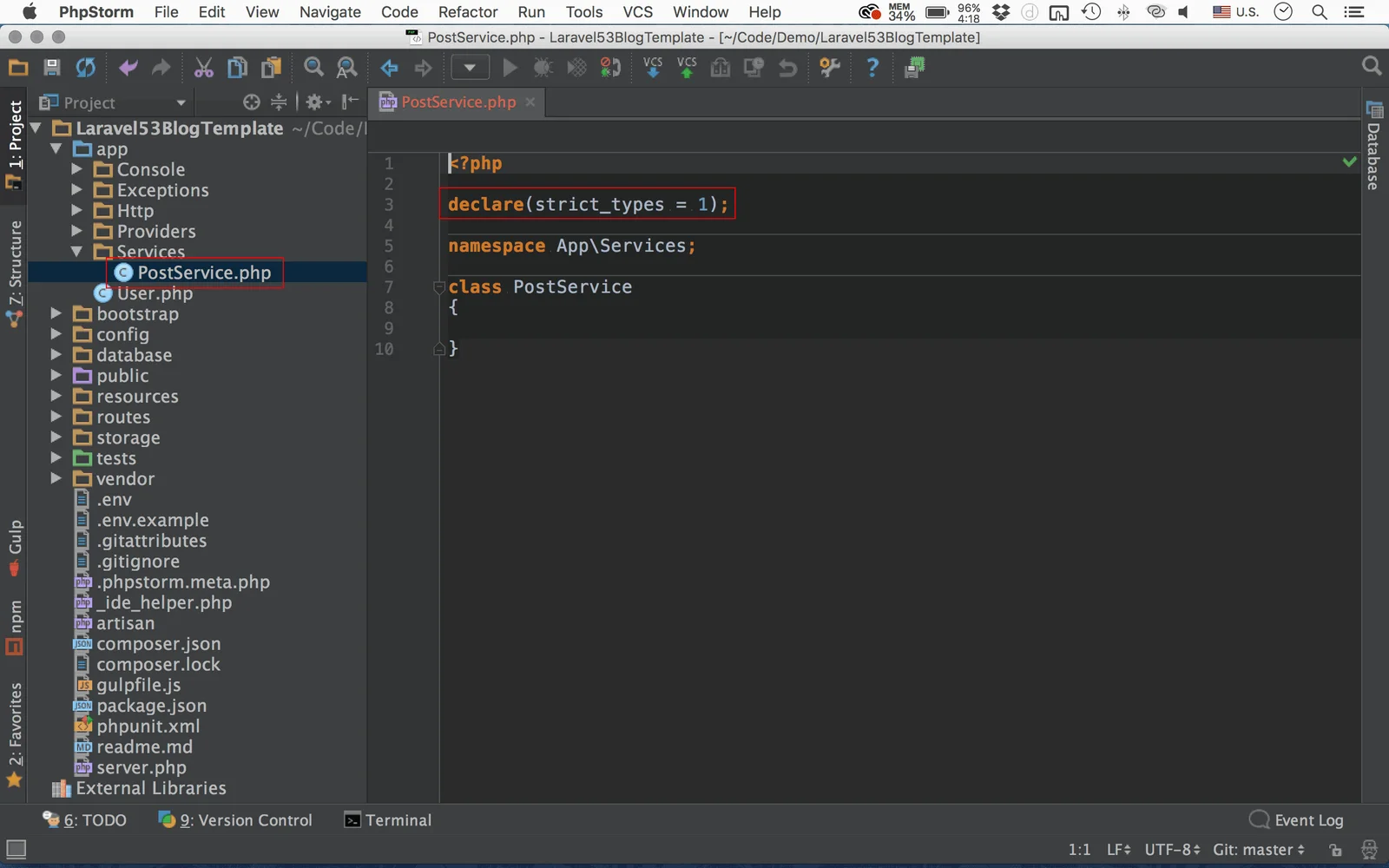Image resolution: width=1389 pixels, height=868 pixels.
Task: Expand the vendor folder
Action: (56, 479)
